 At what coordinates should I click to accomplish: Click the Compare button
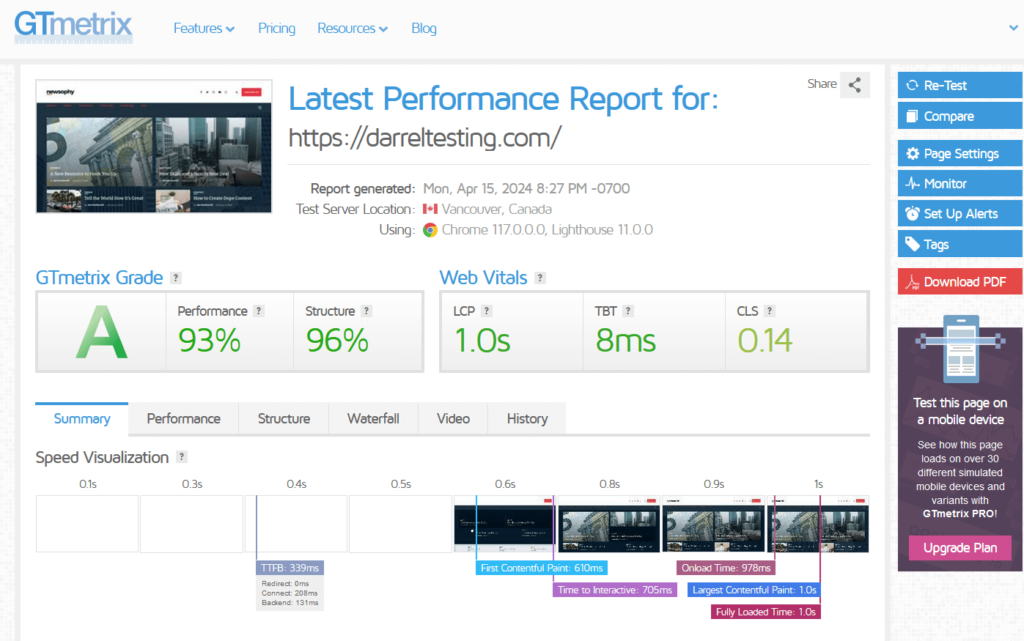[960, 116]
